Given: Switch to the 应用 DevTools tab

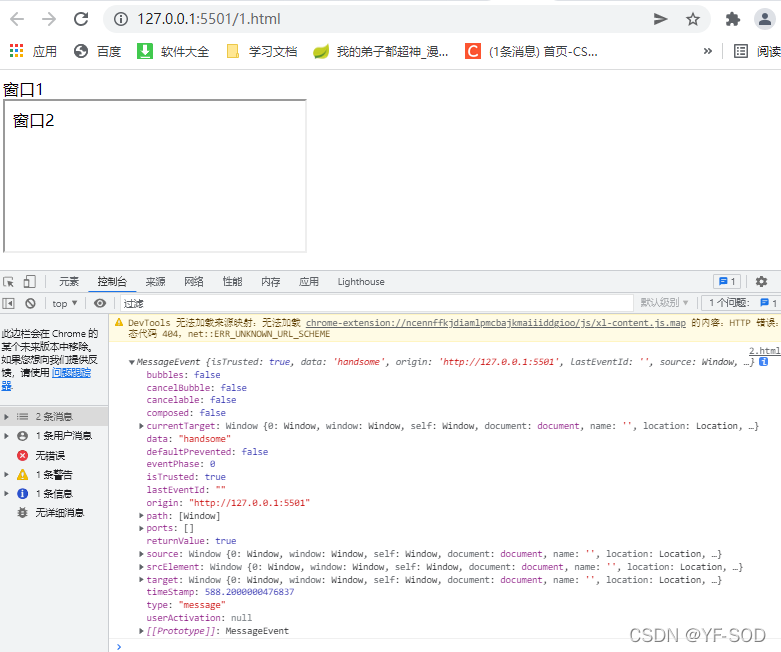Looking at the screenshot, I should 309,282.
